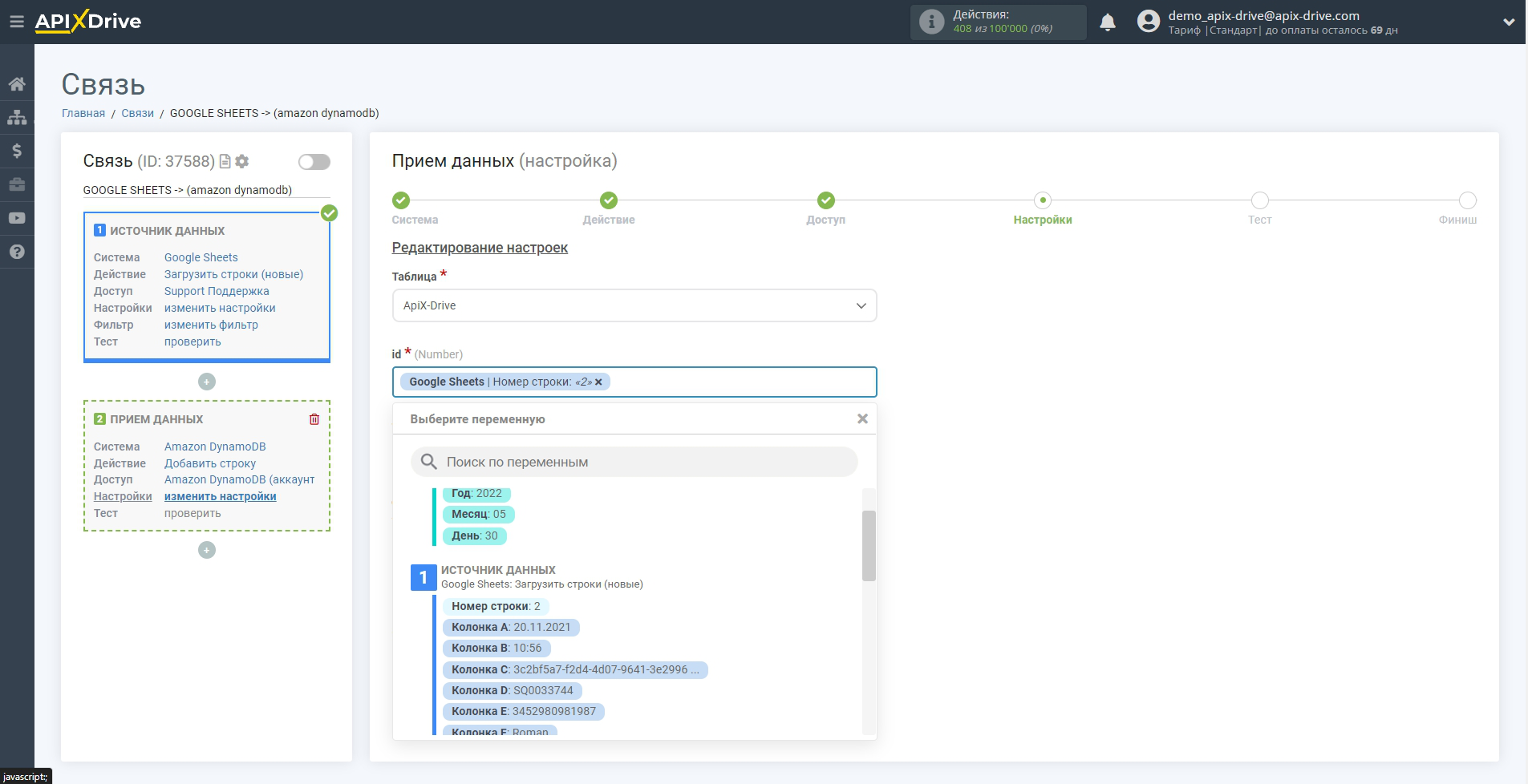
Task: Select variable Колонка D: SQ0033744
Action: pos(513,690)
